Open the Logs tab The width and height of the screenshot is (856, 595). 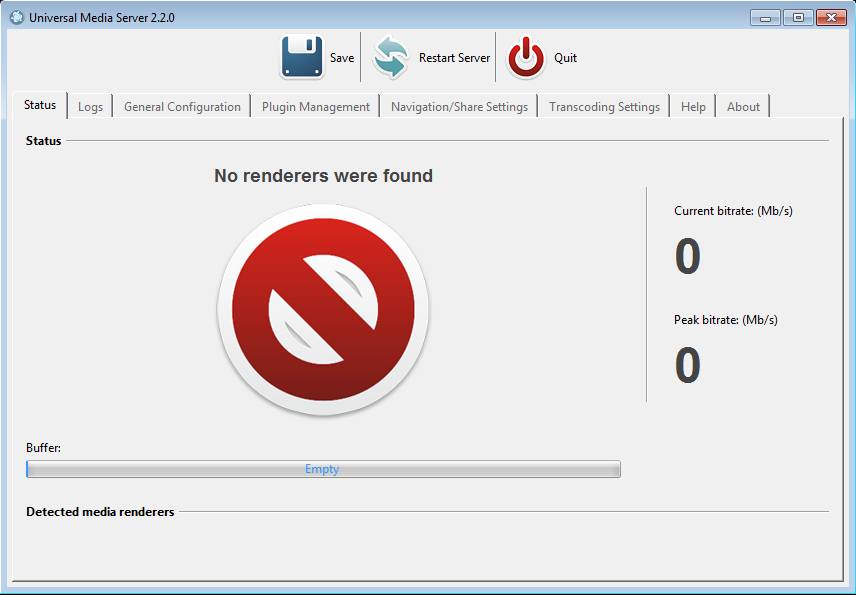[x=90, y=107]
